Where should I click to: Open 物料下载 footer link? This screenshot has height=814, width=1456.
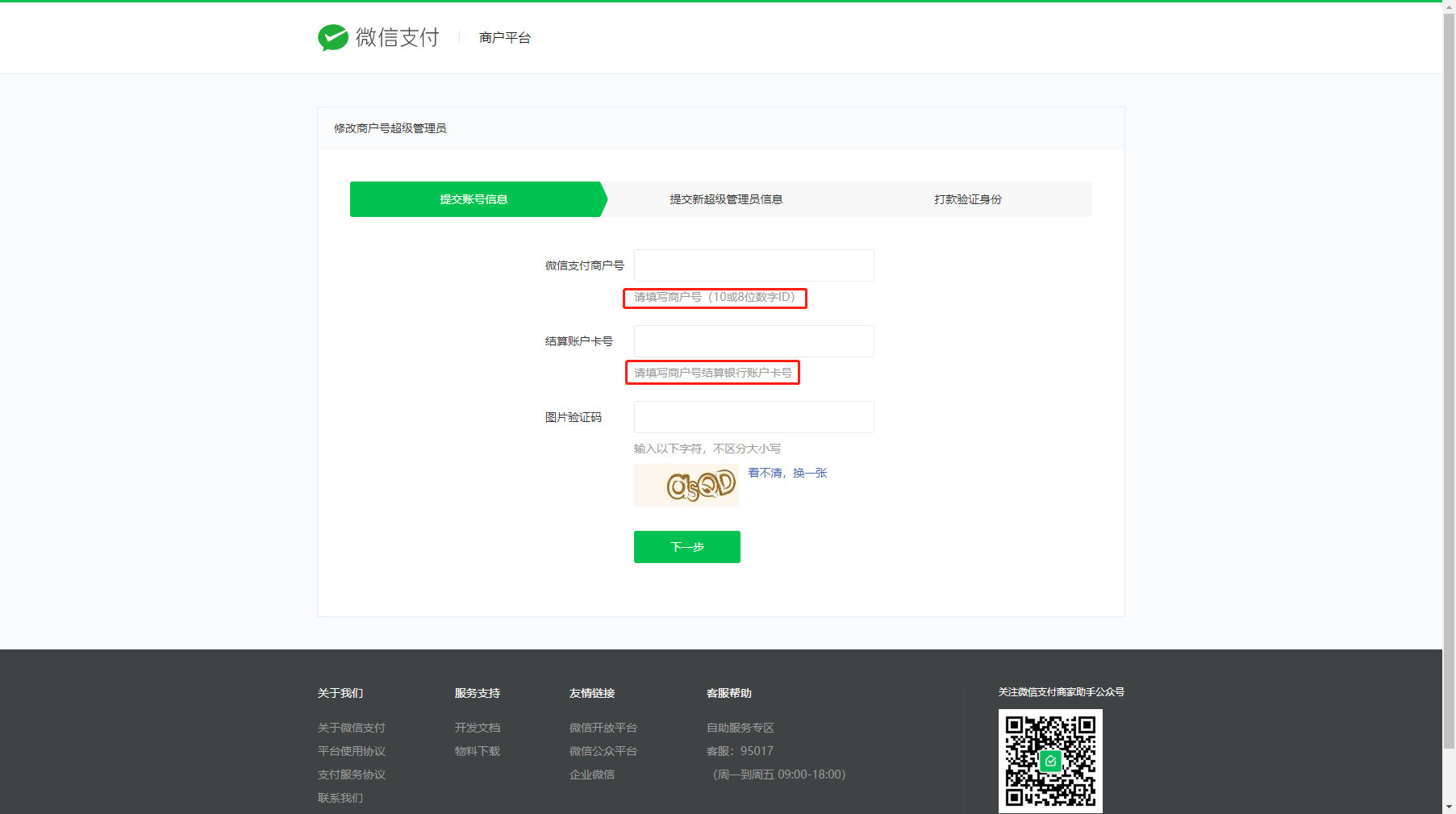click(478, 751)
